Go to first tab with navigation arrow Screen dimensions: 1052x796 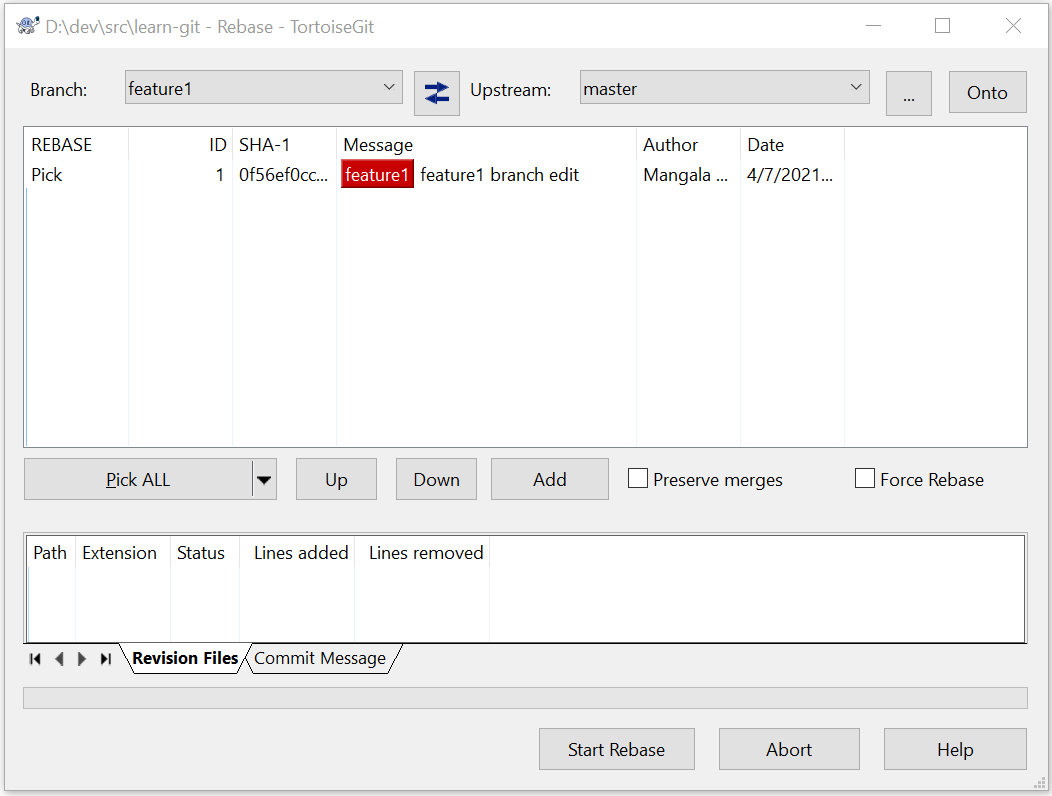pyautogui.click(x=35, y=659)
